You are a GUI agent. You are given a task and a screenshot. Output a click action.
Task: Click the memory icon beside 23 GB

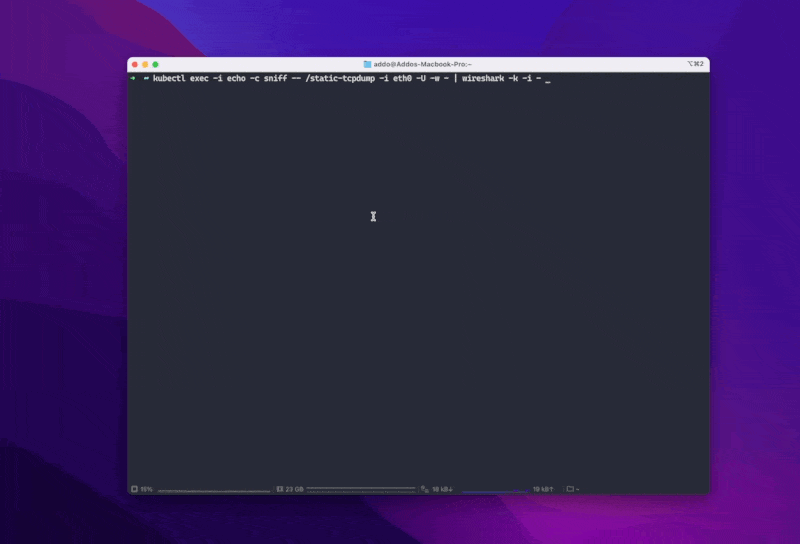tap(280, 489)
